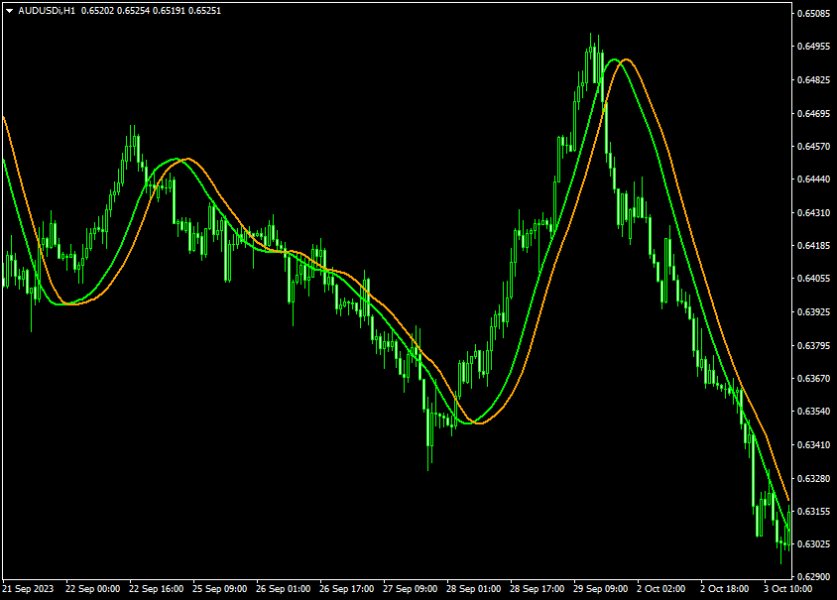Click price label 0.64695 on scale
This screenshot has height=600, width=837.
coord(814,113)
